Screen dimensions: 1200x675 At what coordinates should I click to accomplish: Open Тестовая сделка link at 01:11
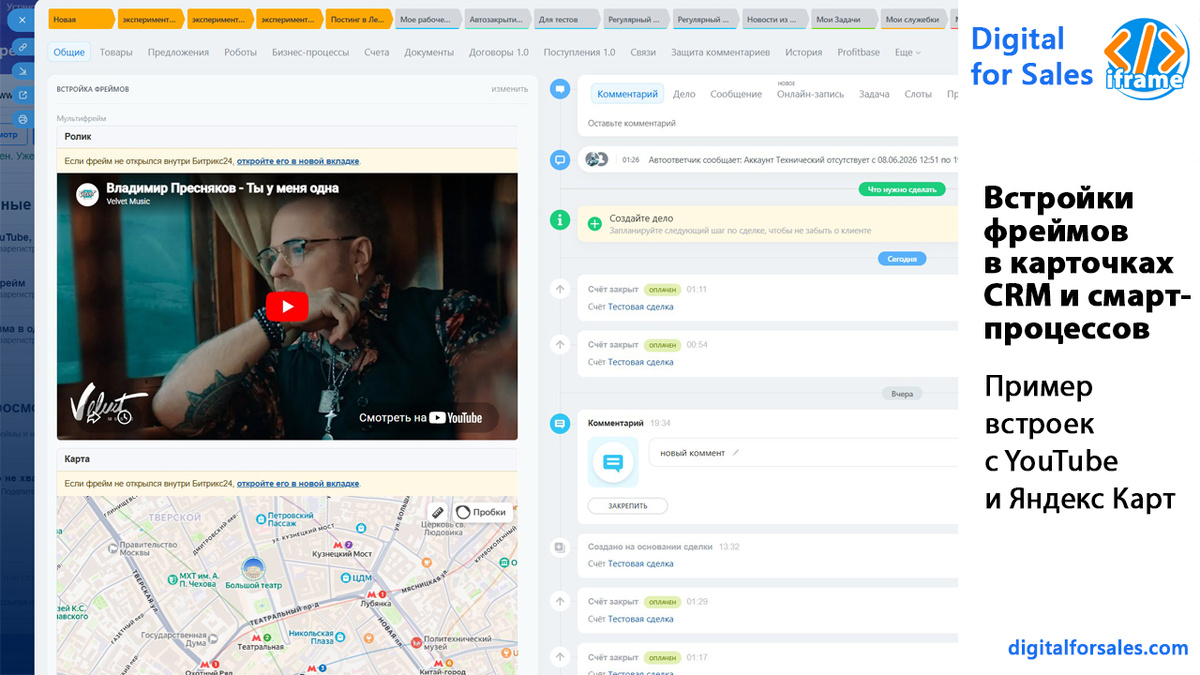(x=641, y=306)
